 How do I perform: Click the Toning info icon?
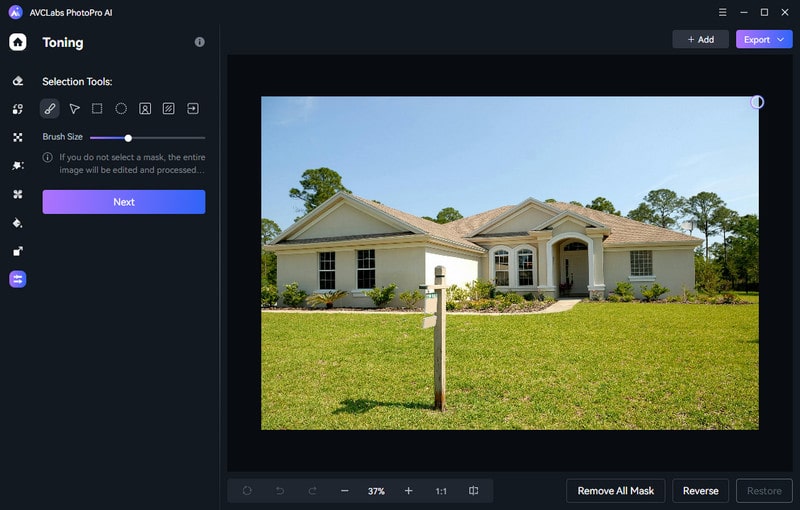(199, 42)
